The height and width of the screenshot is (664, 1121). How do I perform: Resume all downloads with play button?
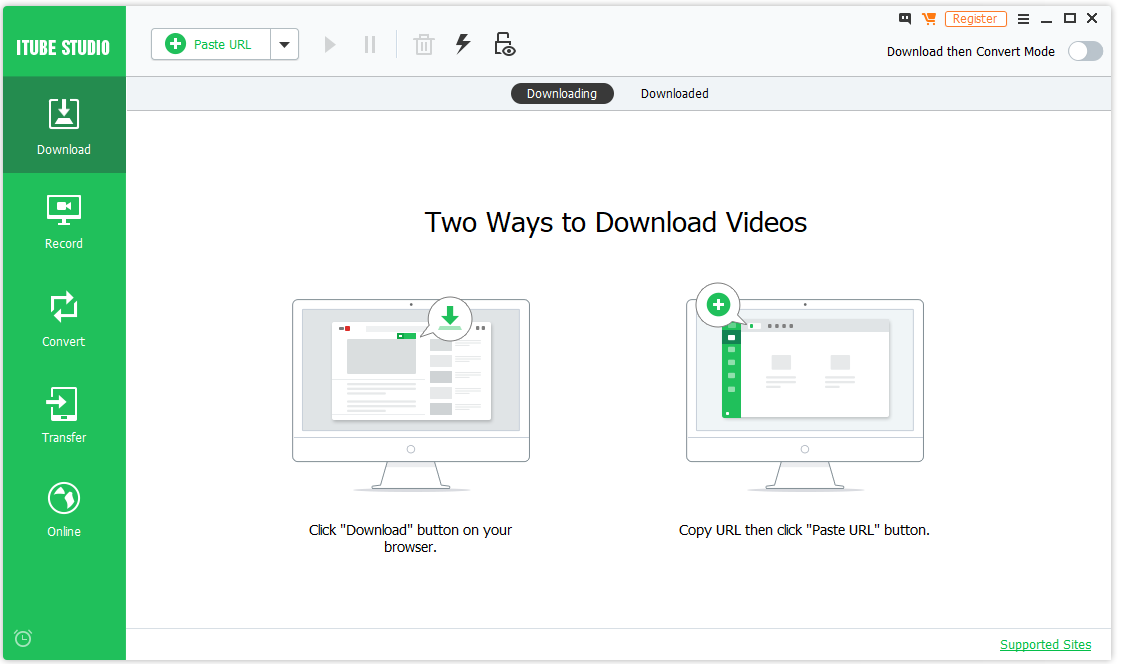[x=330, y=44]
